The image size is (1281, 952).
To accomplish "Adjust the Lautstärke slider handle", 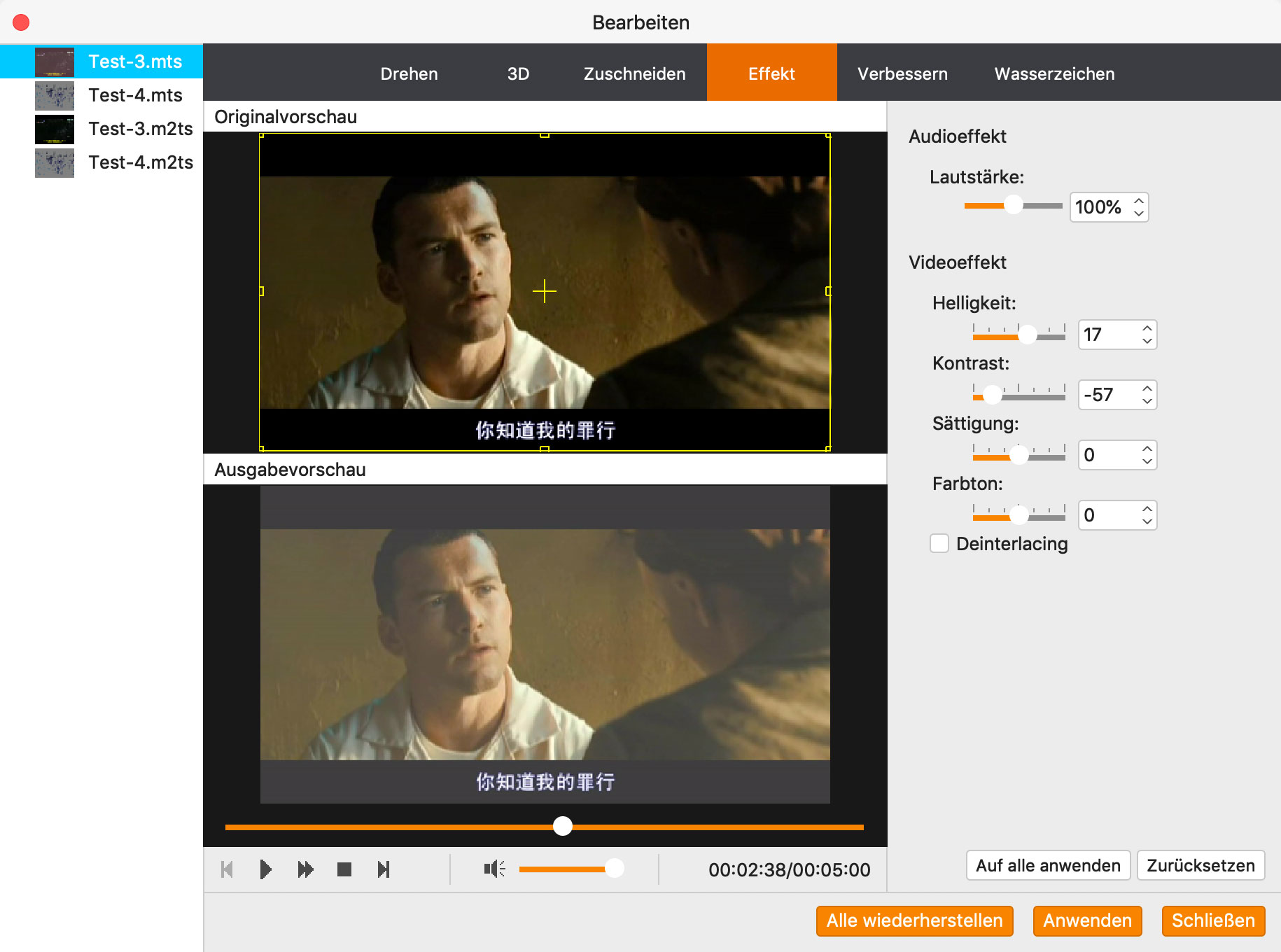I will point(1013,205).
